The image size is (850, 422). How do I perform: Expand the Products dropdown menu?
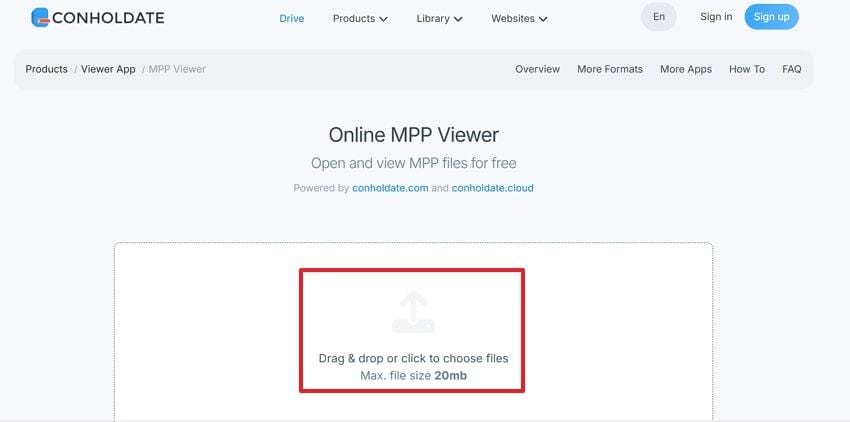pyautogui.click(x=360, y=18)
